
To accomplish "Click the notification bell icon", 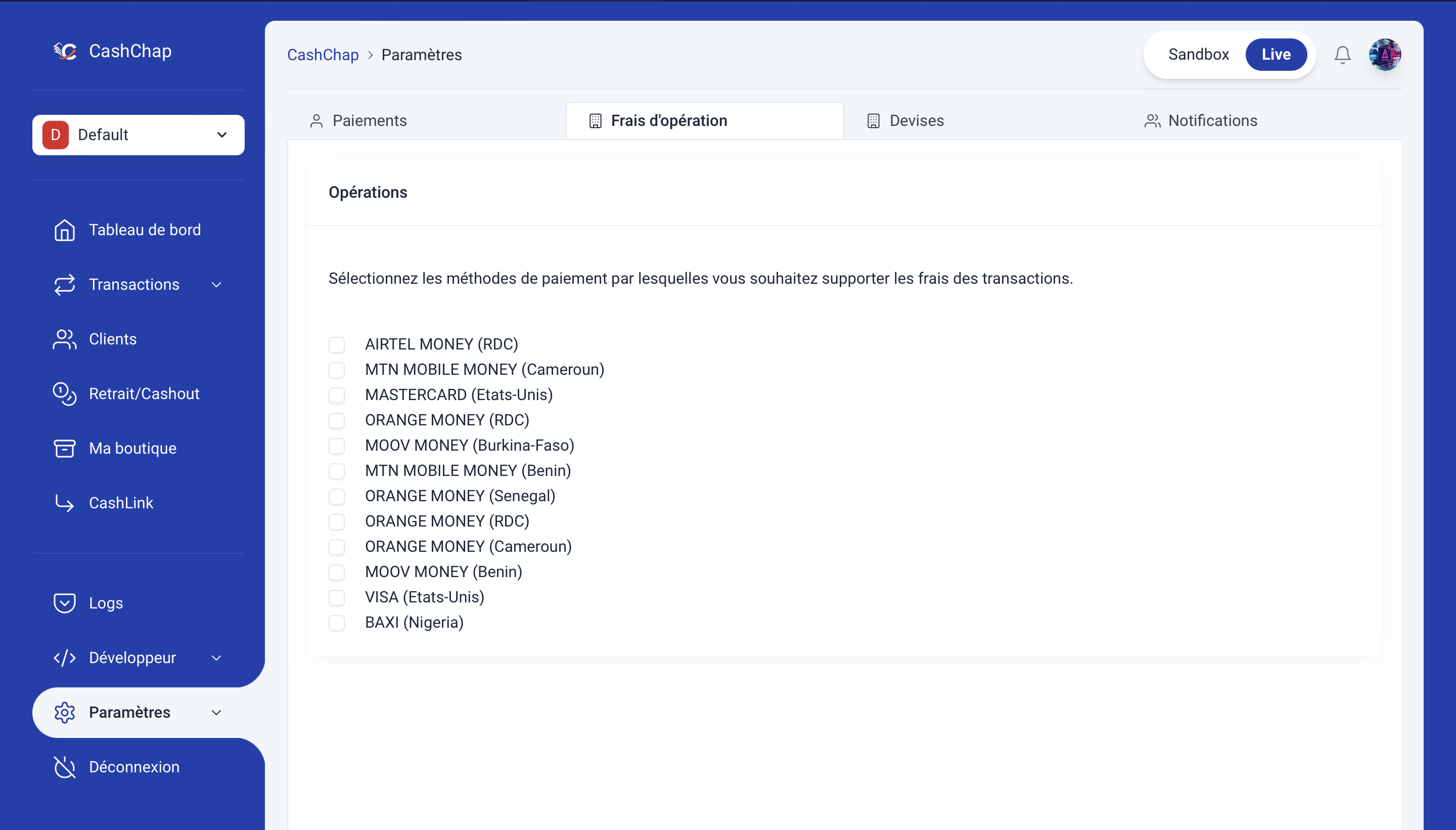I will pos(1342,55).
